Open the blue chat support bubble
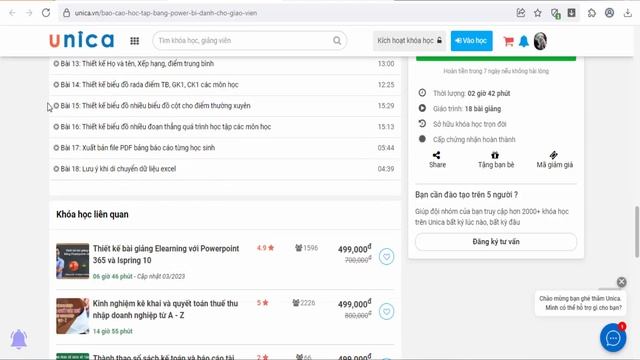640x360 pixels. point(613,338)
